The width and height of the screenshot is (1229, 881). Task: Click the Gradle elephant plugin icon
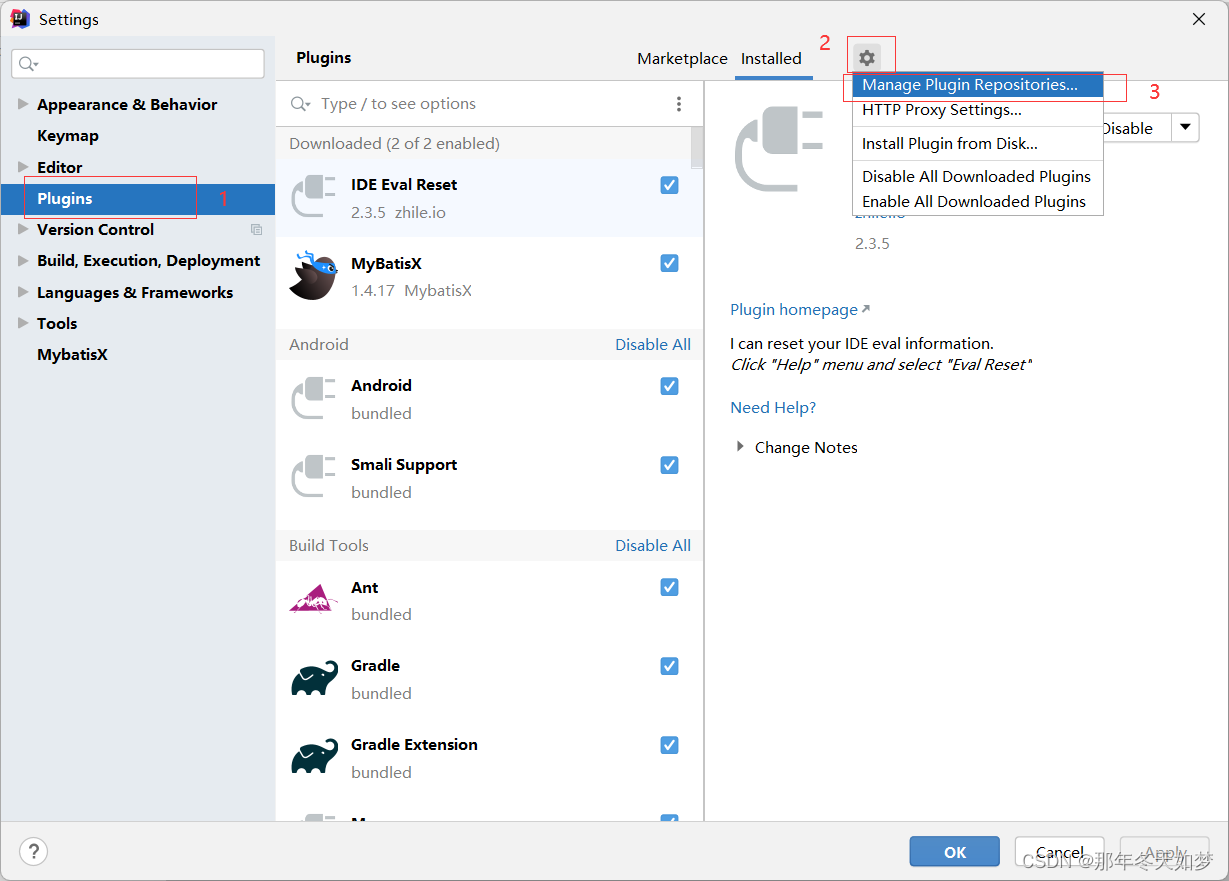[313, 679]
